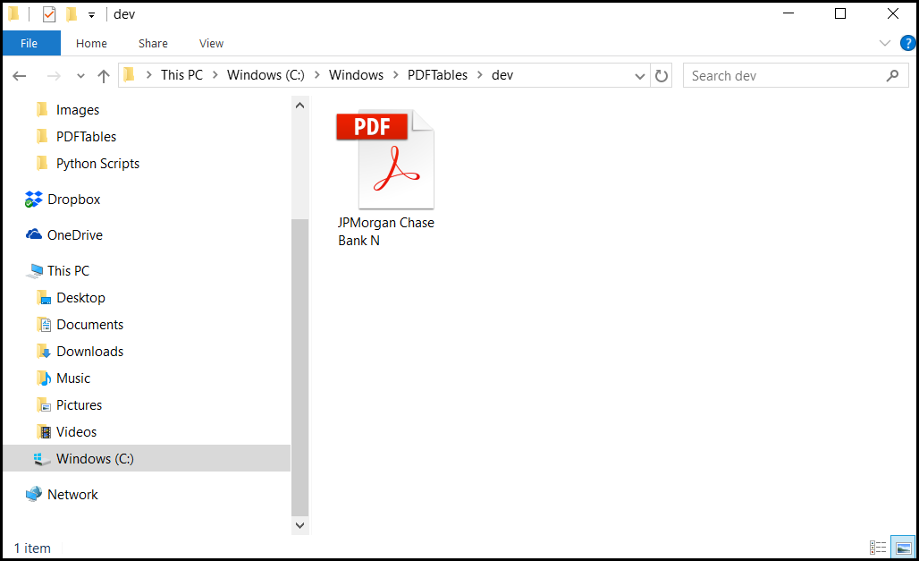This screenshot has height=561, width=919.
Task: Expand the ribbon with the chevron
Action: coord(884,43)
